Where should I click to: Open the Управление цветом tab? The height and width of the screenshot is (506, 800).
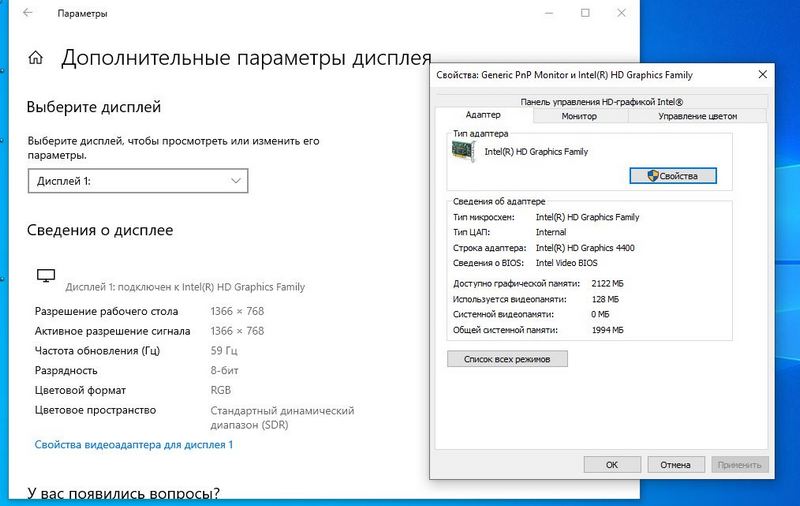click(697, 116)
